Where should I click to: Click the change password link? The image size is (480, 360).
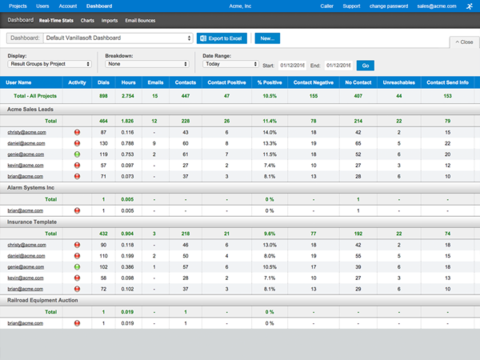point(389,6)
